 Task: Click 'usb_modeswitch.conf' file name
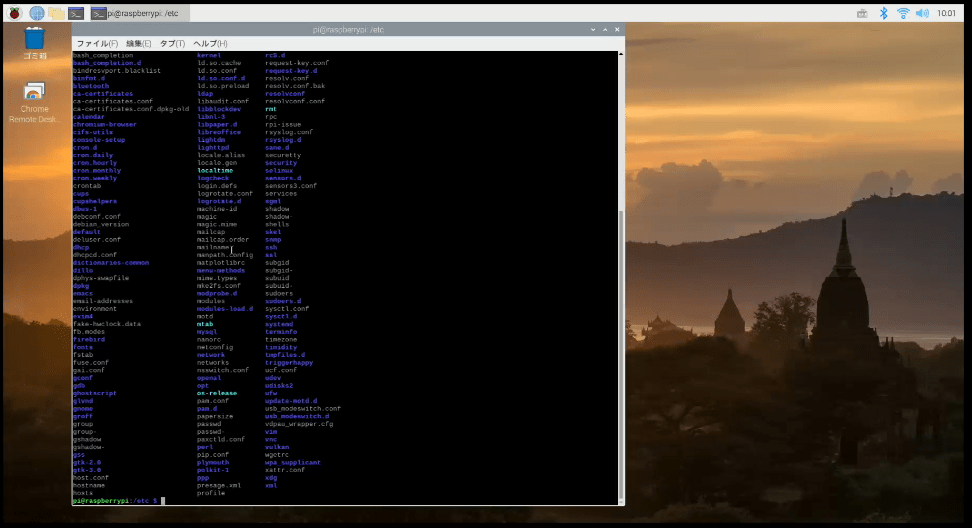[303, 409]
